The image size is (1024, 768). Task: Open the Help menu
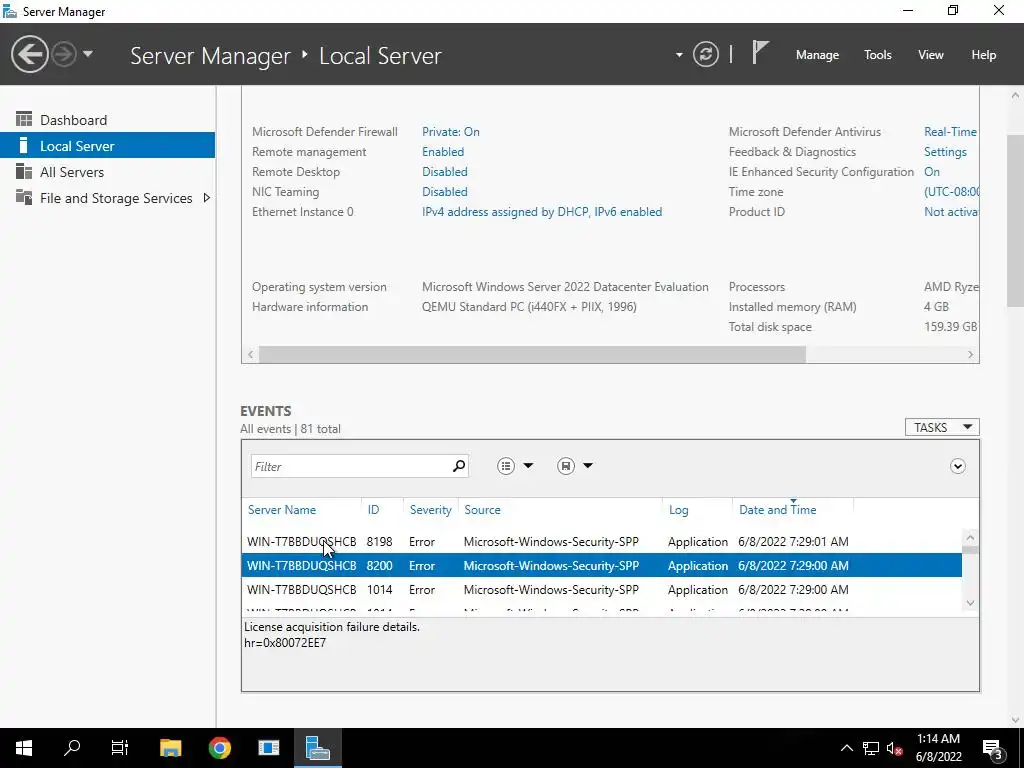(x=983, y=55)
